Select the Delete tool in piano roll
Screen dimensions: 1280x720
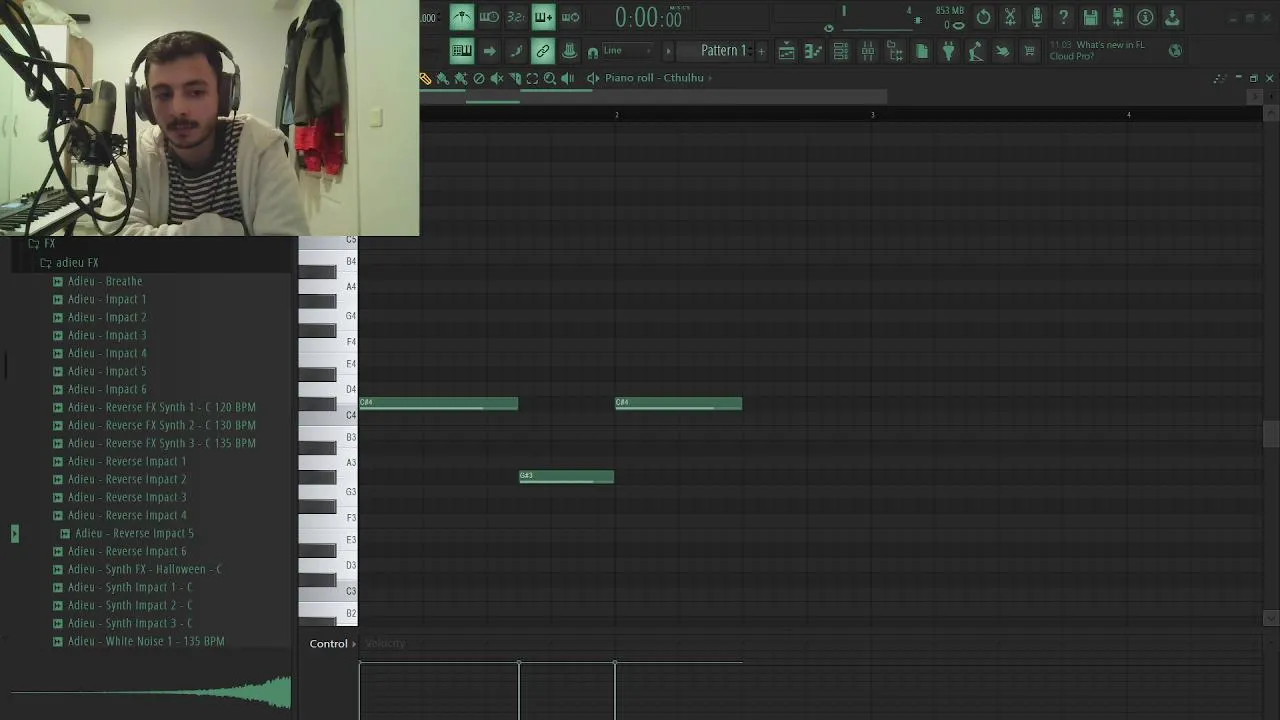click(479, 78)
